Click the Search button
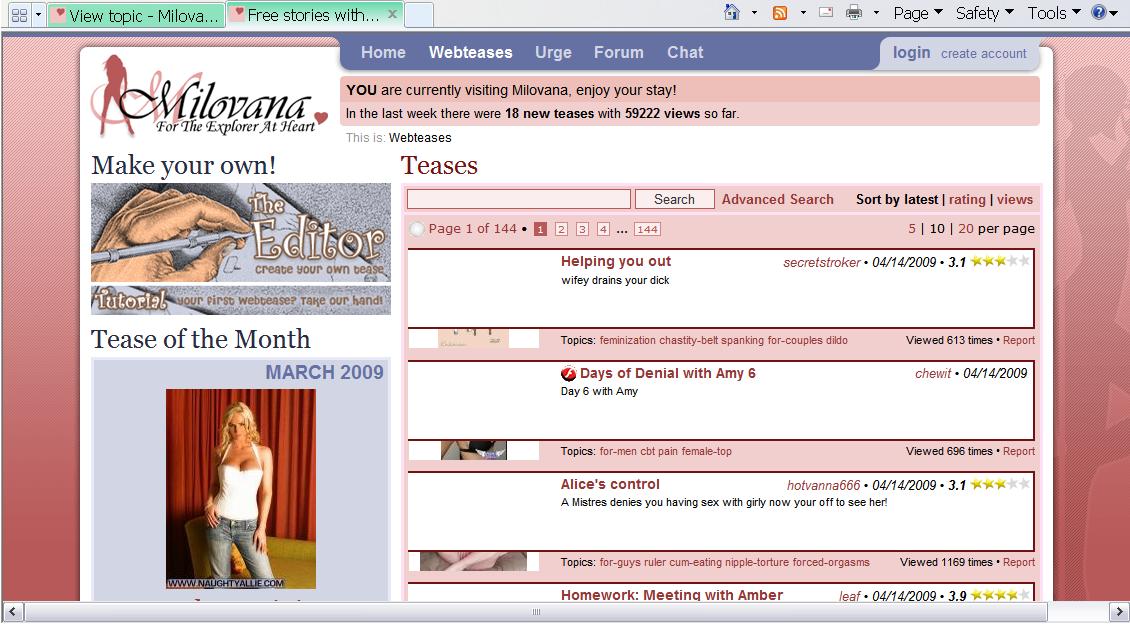1130x624 pixels. pos(675,200)
